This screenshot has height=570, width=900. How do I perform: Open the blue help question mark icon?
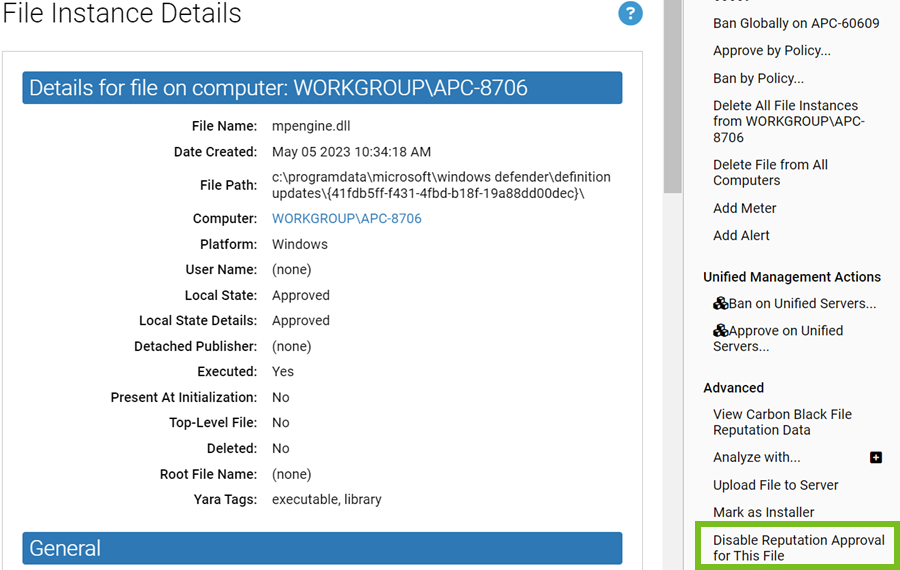pyautogui.click(x=630, y=13)
